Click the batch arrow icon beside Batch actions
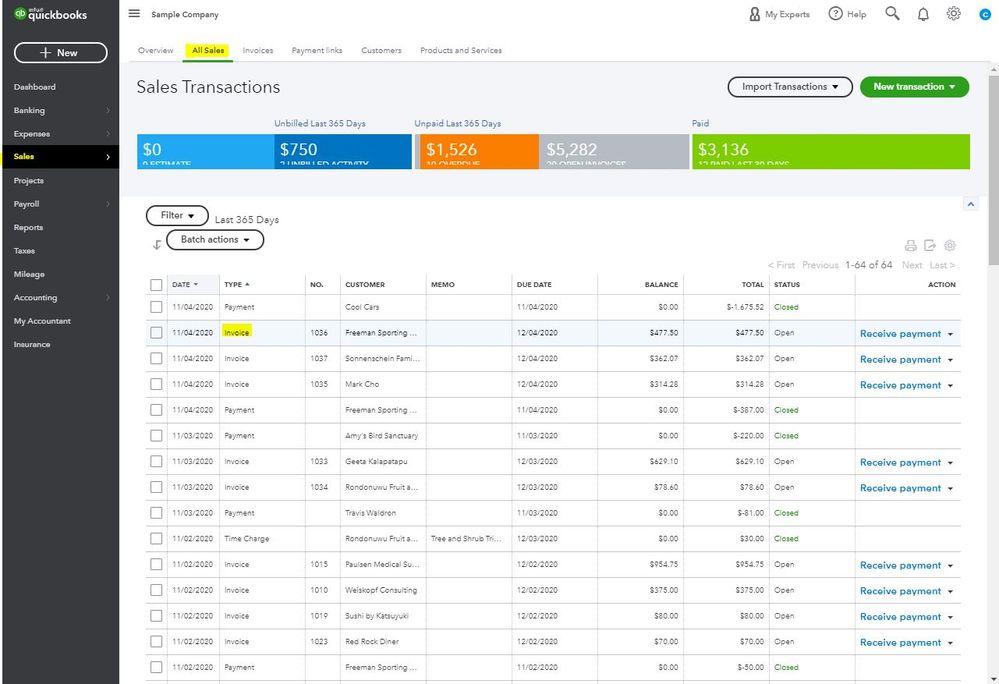 click(157, 245)
